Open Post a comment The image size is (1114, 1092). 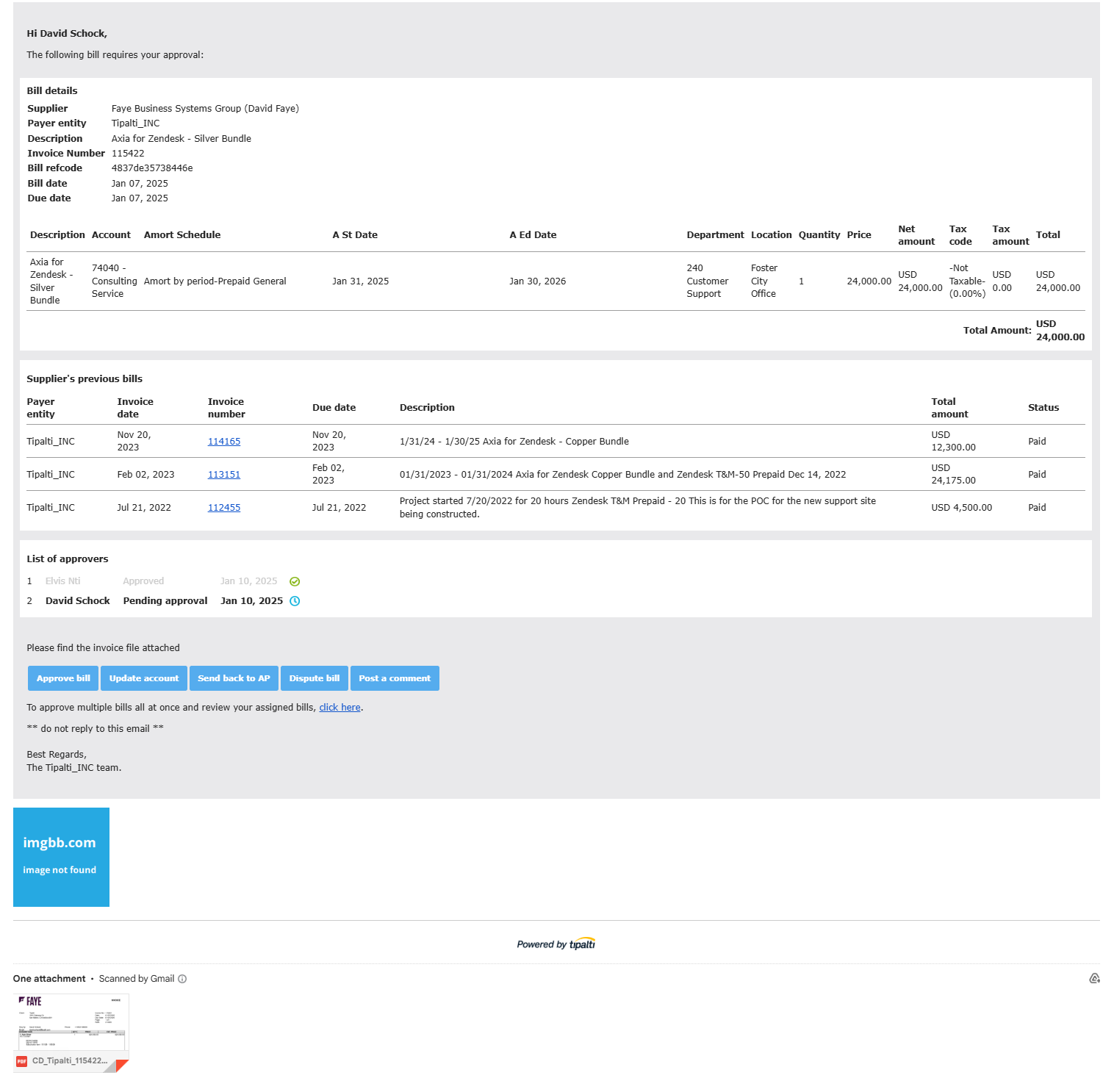pos(395,678)
